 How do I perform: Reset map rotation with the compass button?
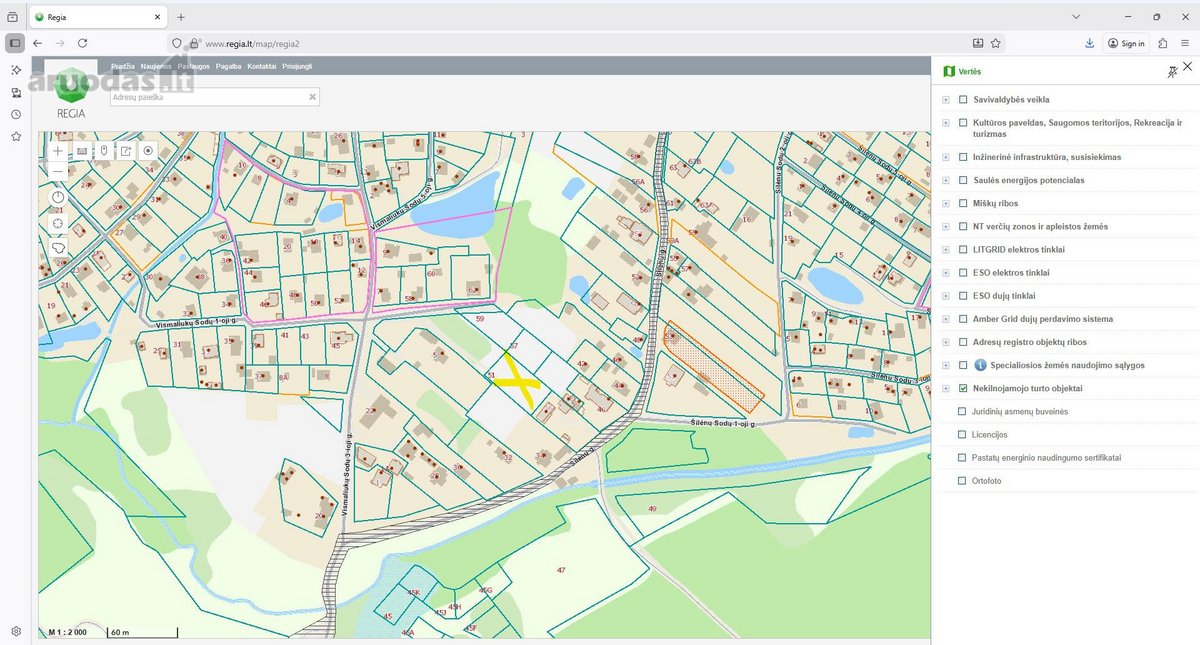[x=58, y=197]
